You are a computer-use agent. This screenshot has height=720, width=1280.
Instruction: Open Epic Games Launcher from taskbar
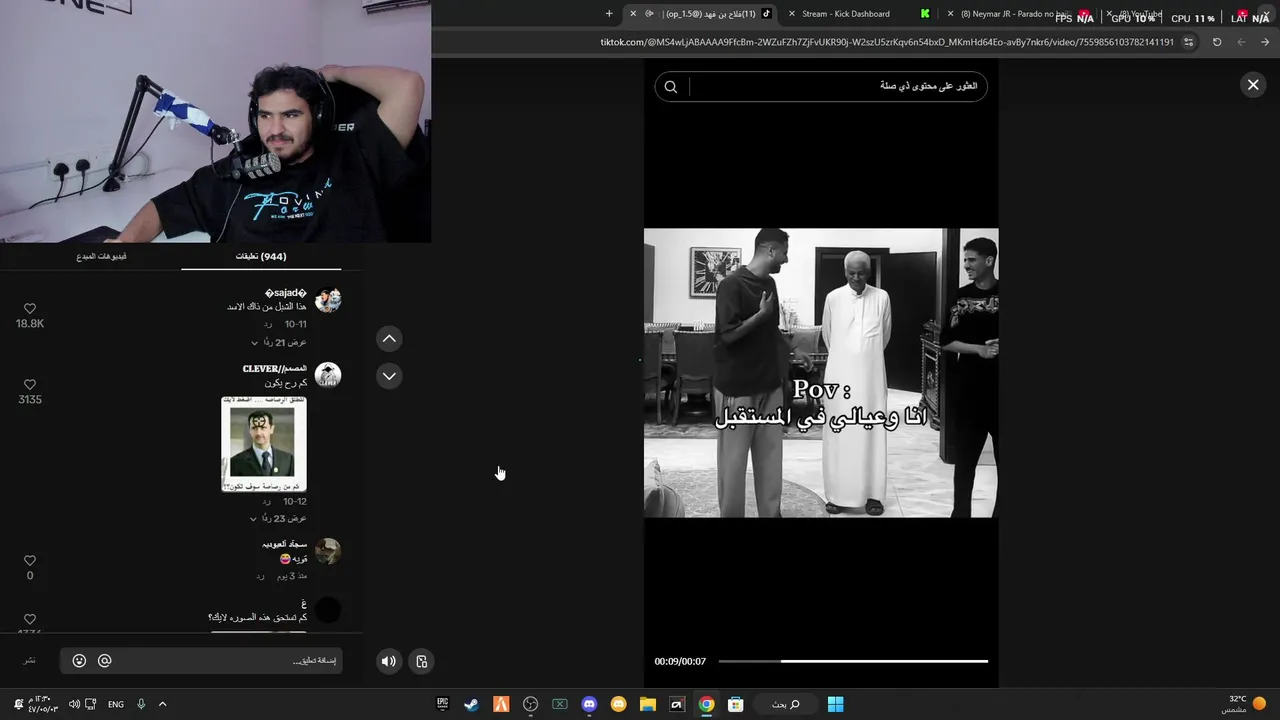442,704
